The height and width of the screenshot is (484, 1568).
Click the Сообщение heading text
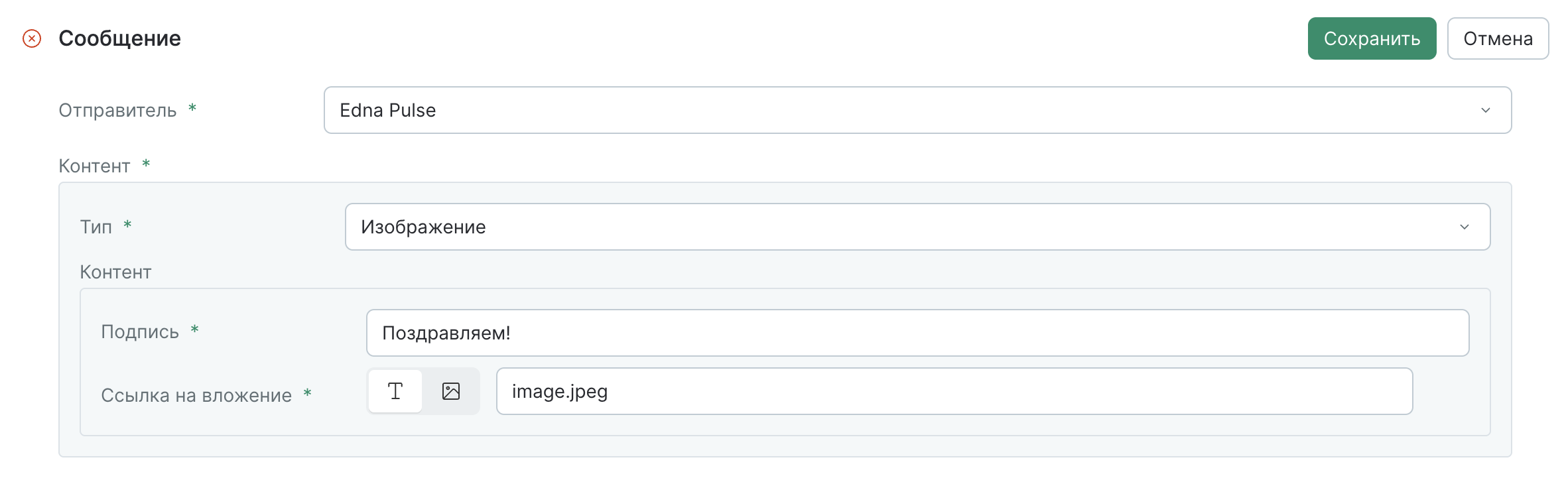coord(119,38)
